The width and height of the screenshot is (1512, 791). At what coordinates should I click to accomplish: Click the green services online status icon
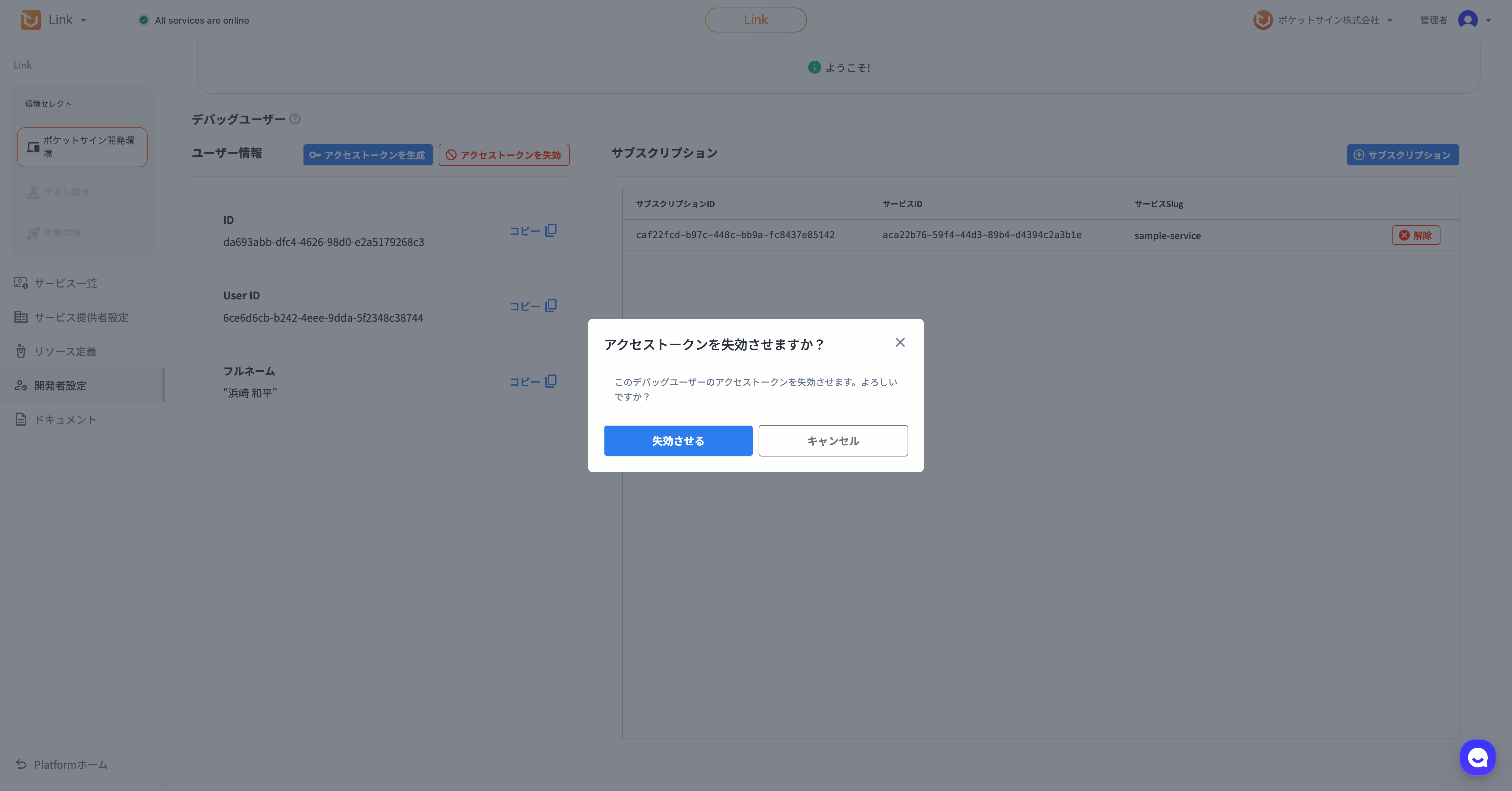(144, 20)
